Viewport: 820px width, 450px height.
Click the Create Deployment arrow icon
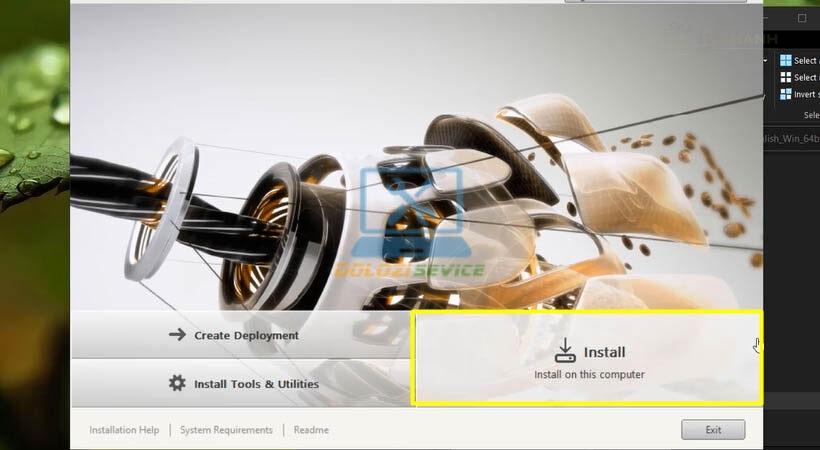click(x=177, y=334)
